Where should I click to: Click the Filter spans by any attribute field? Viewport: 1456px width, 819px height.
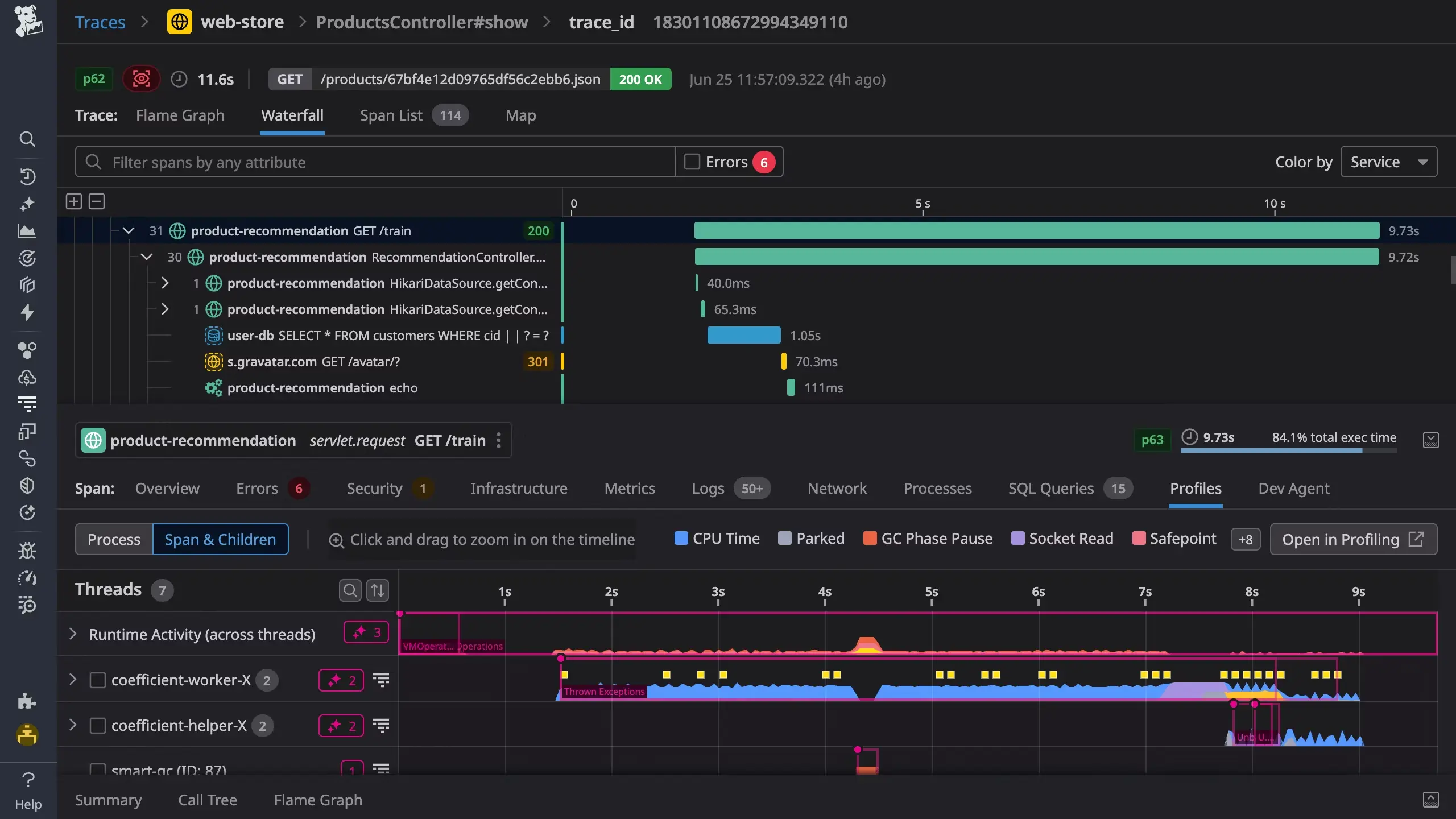pyautogui.click(x=375, y=162)
